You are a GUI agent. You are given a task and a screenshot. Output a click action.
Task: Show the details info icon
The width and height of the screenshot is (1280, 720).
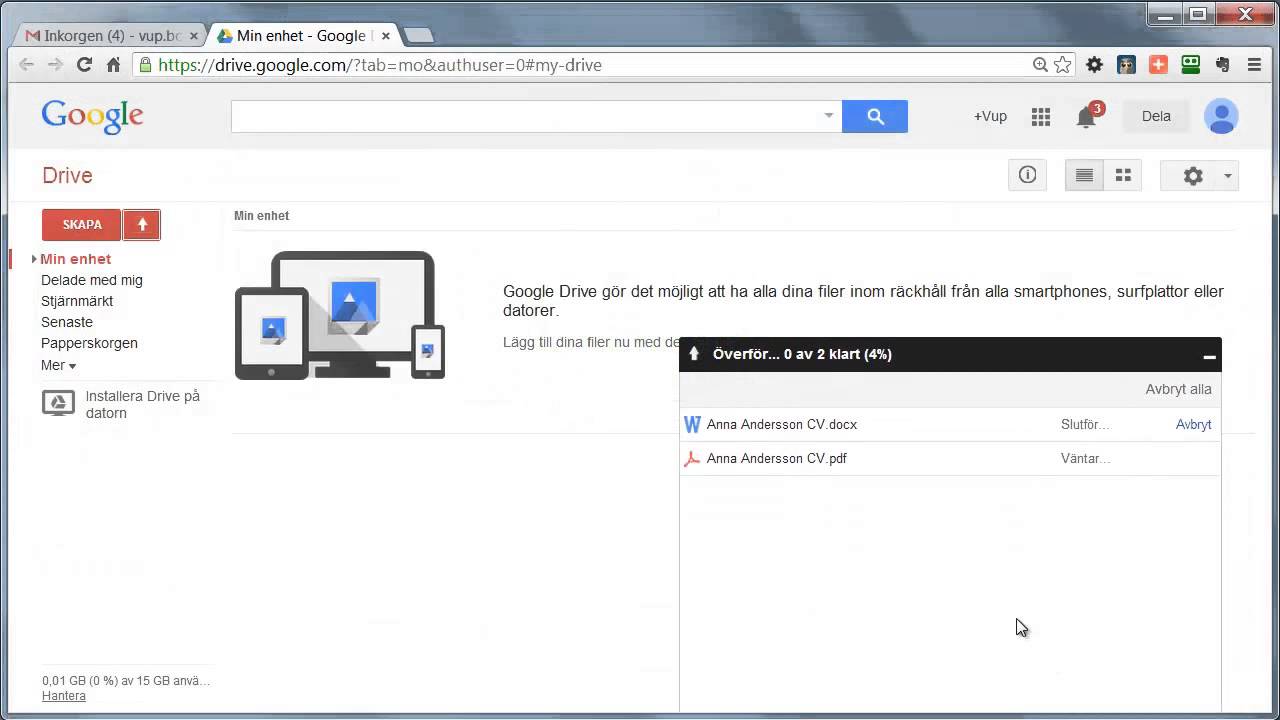pos(1027,175)
